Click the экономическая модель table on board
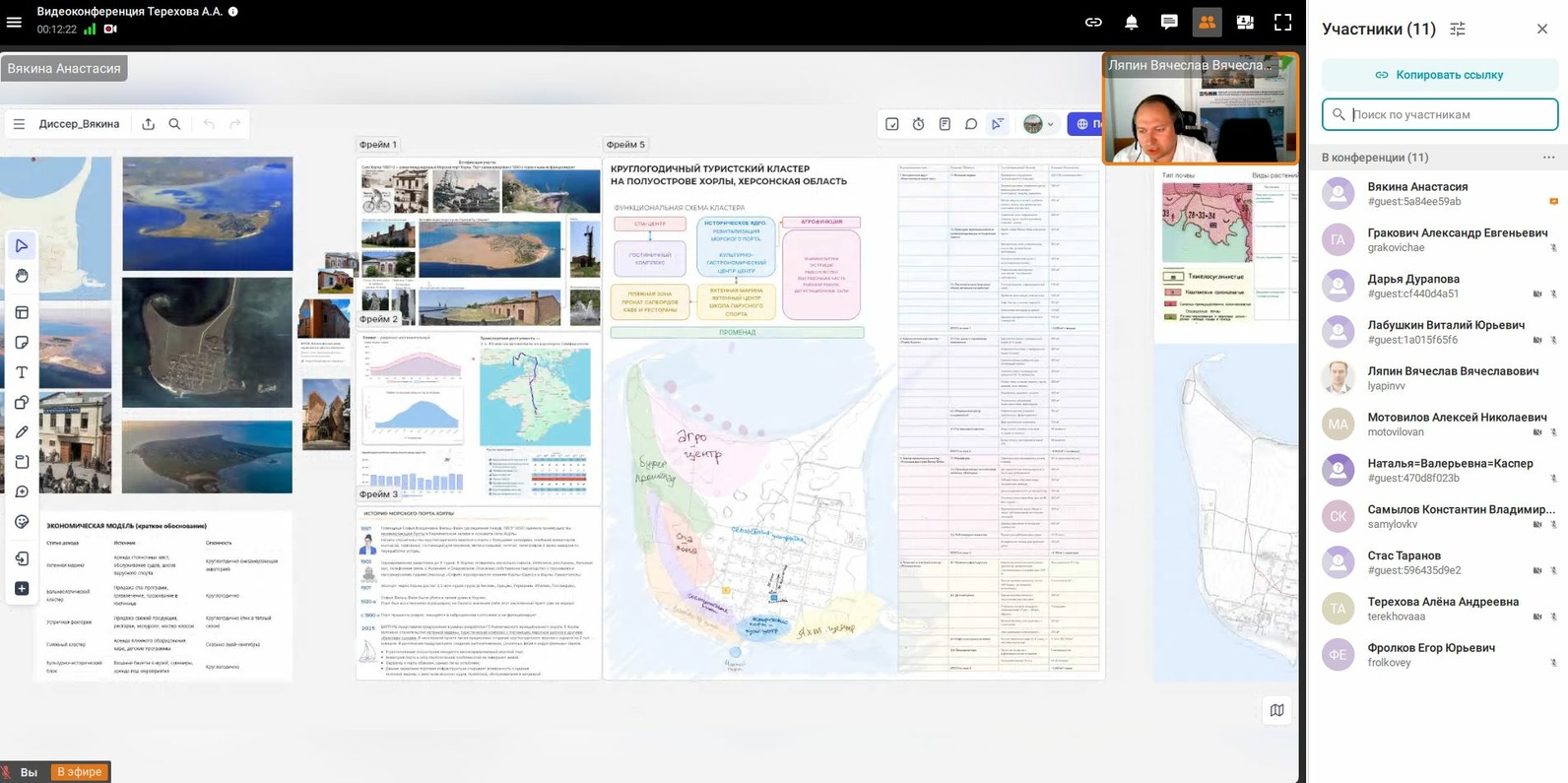The width and height of the screenshot is (1568, 783). click(164, 596)
